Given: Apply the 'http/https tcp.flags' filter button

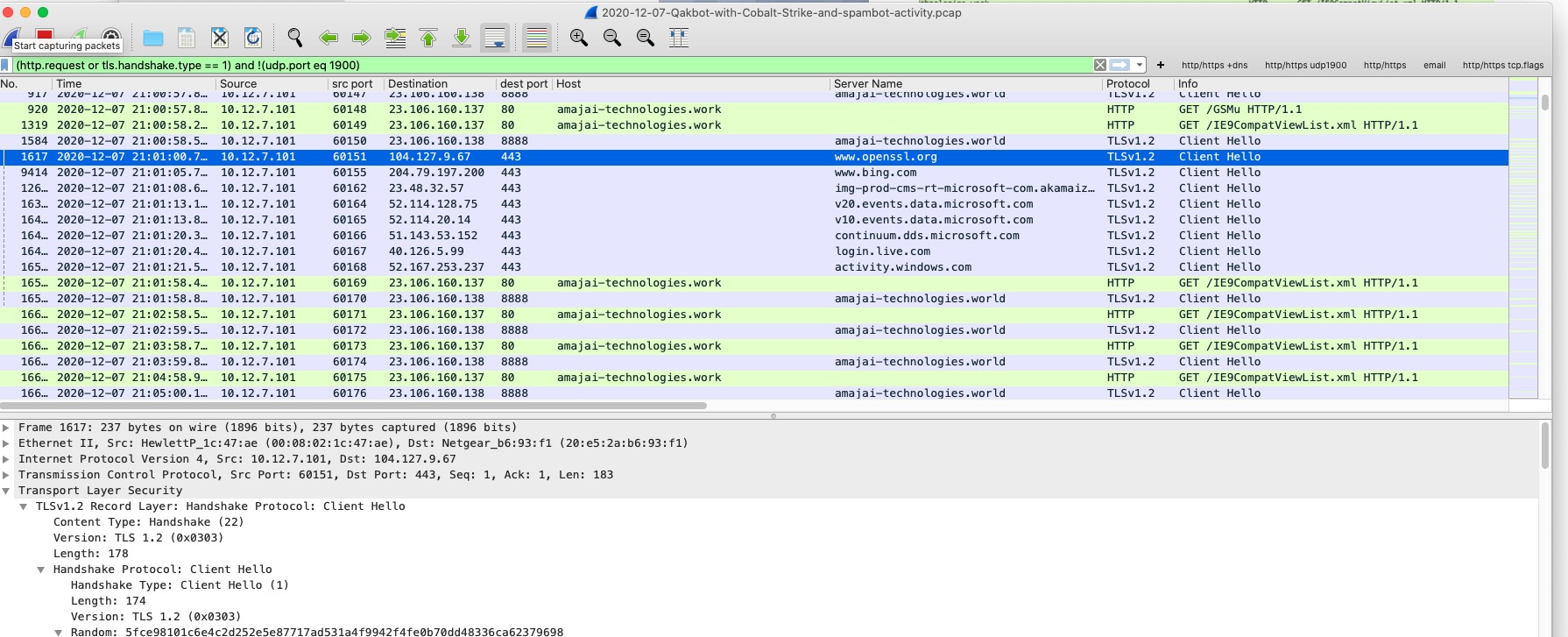Looking at the screenshot, I should pyautogui.click(x=1503, y=65).
